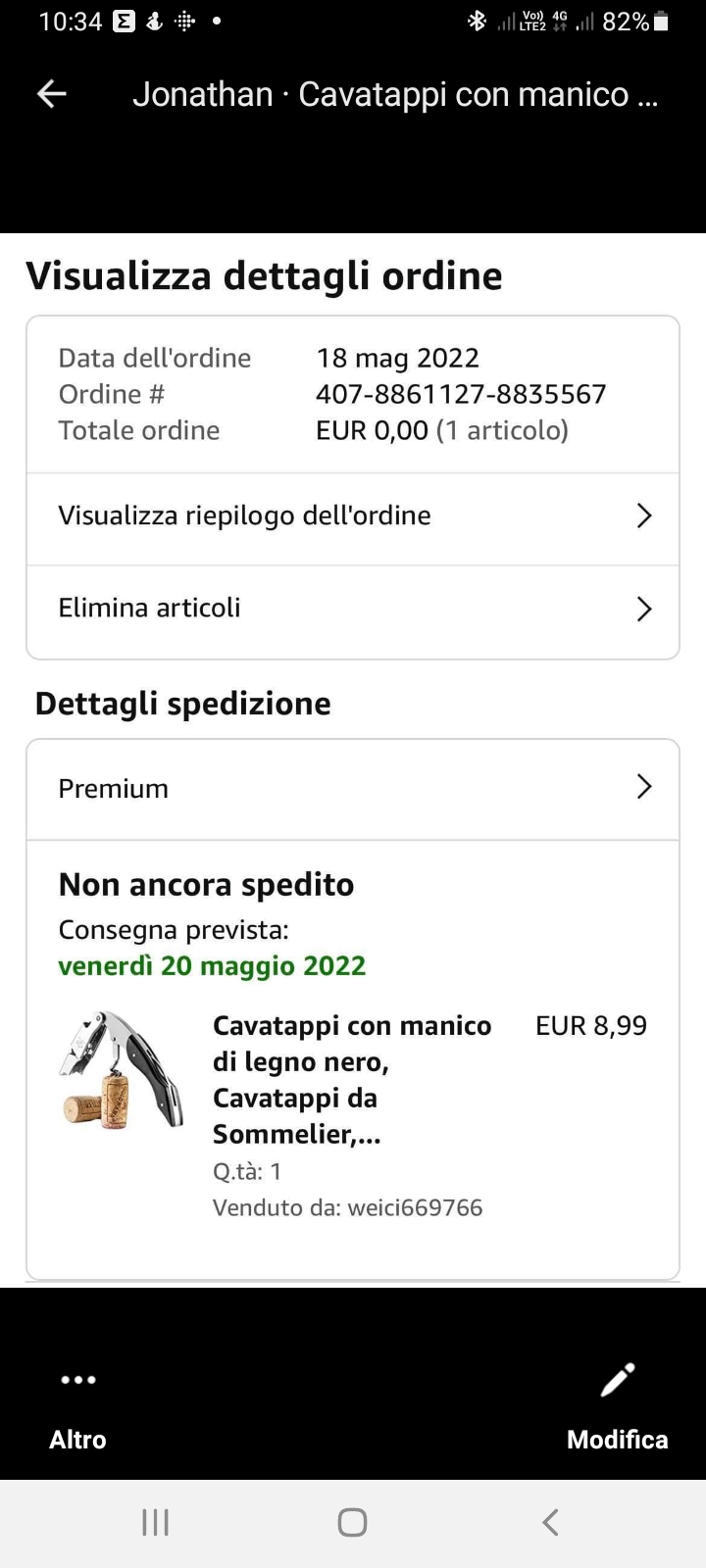The image size is (706, 1568).
Task: Select Elimina articoli row
Action: (x=150, y=609)
